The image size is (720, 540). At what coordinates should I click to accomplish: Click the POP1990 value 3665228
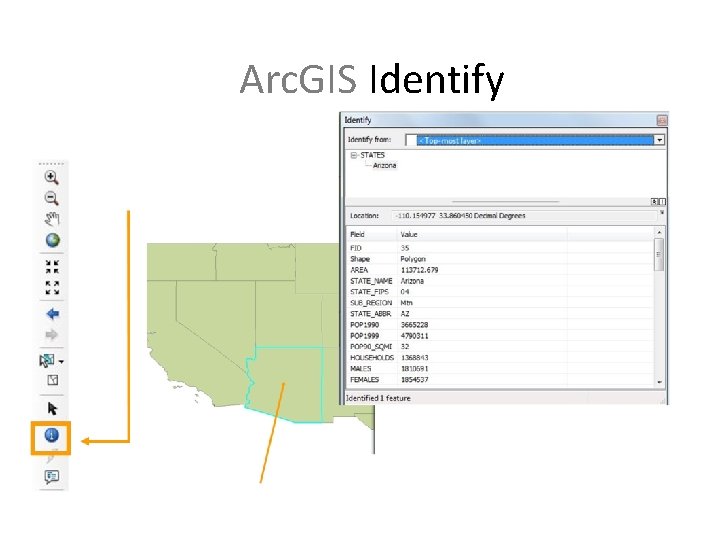click(x=414, y=325)
